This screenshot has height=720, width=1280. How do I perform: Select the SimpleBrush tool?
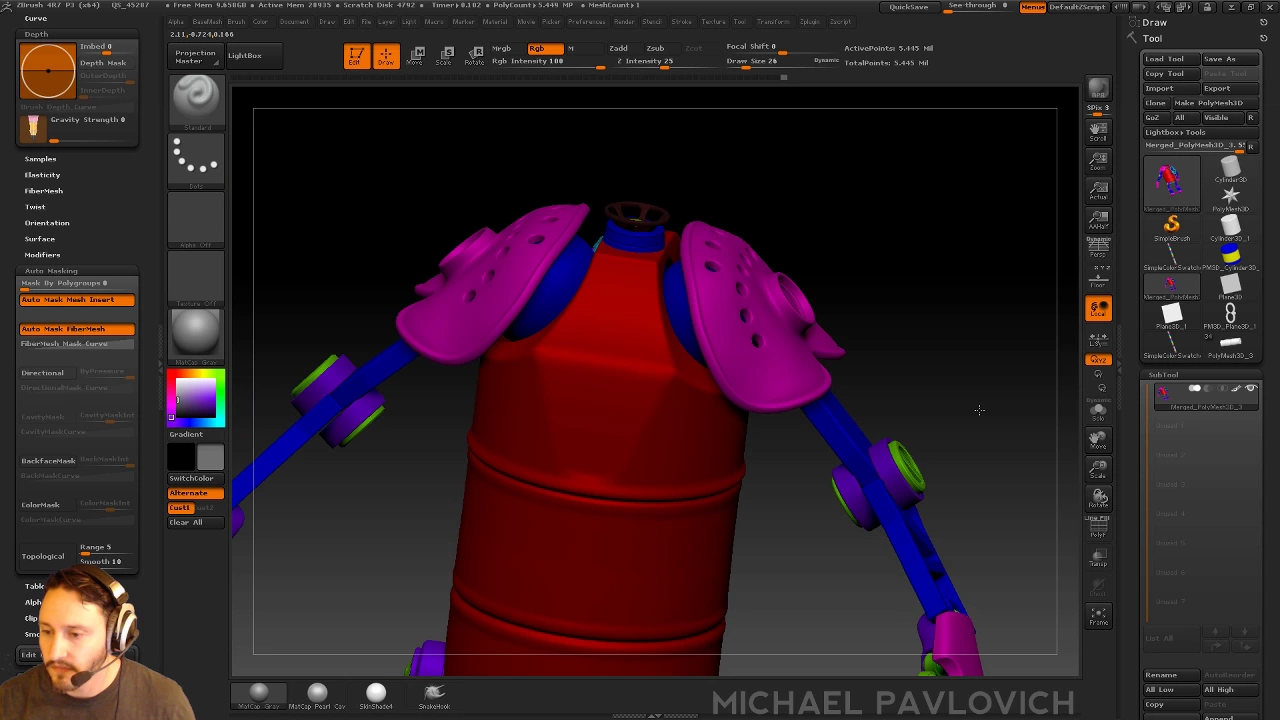click(1171, 227)
